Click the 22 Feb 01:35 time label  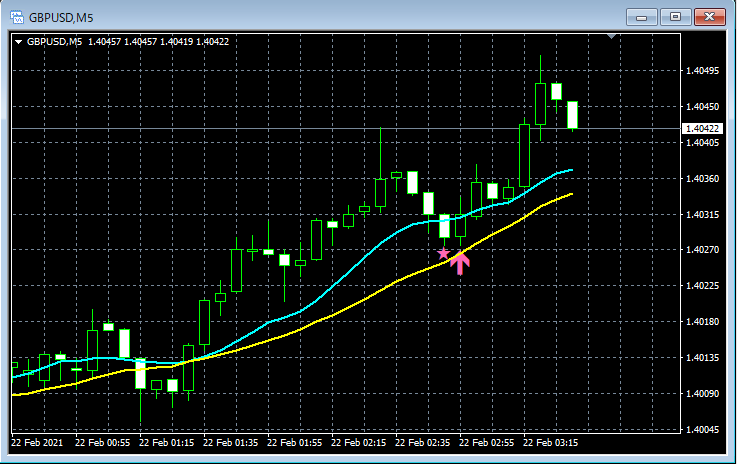click(230, 443)
